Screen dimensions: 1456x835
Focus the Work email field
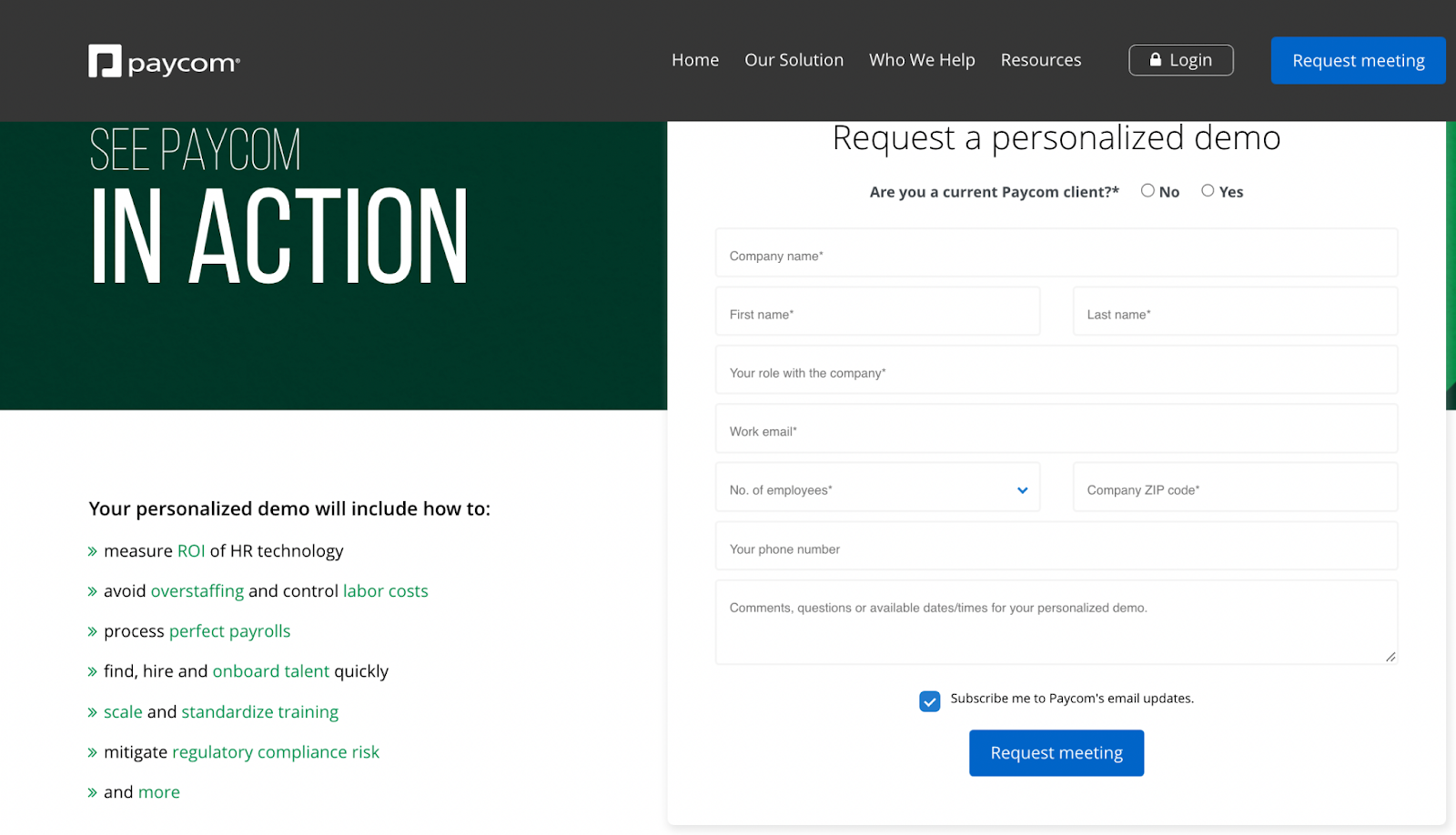[1057, 428]
